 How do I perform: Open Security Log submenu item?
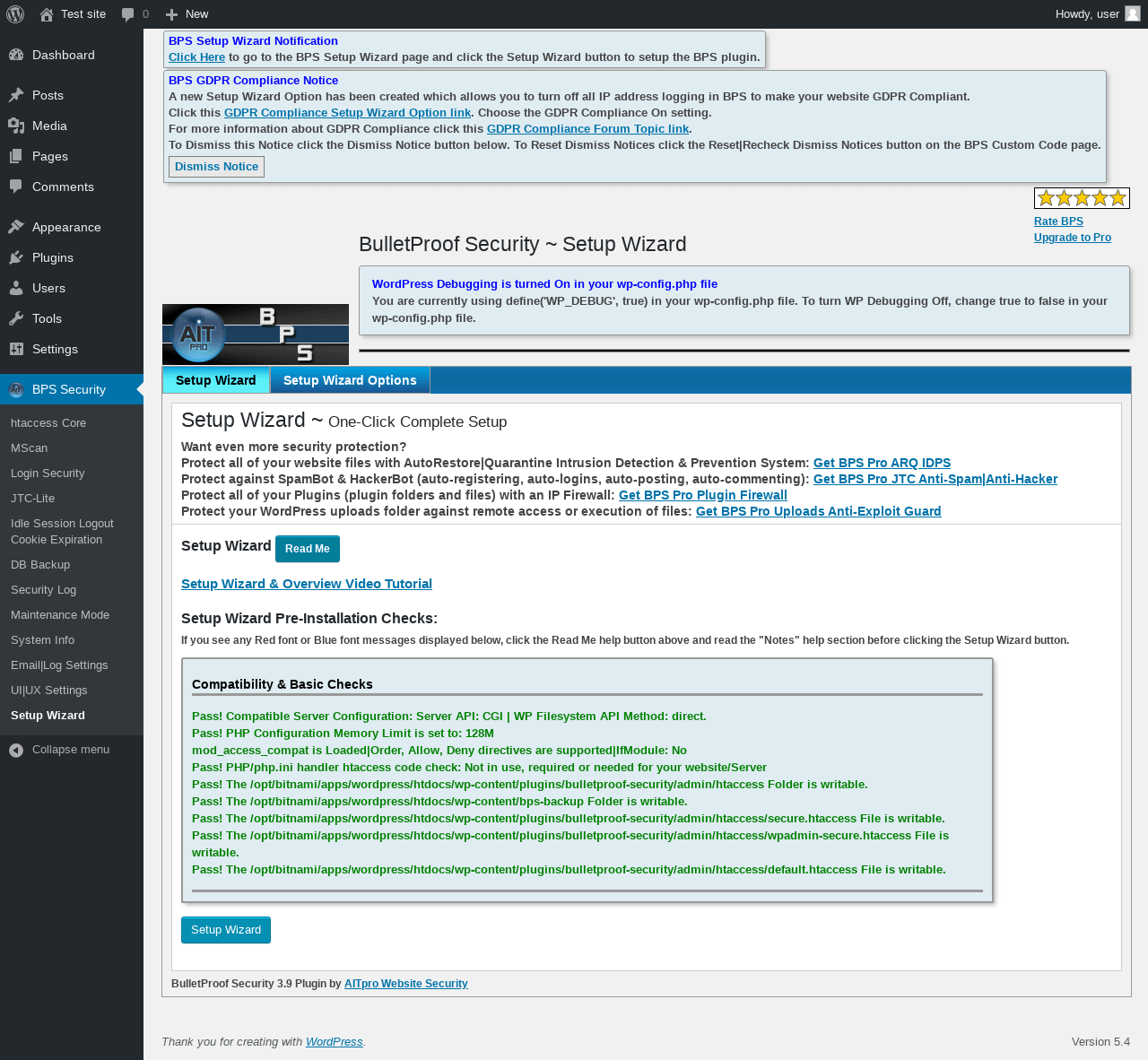coord(44,590)
